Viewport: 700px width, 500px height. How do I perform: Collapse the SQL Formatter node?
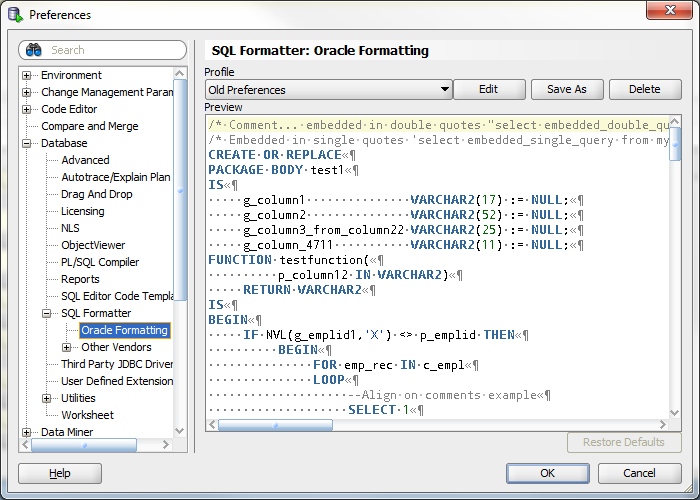46,313
